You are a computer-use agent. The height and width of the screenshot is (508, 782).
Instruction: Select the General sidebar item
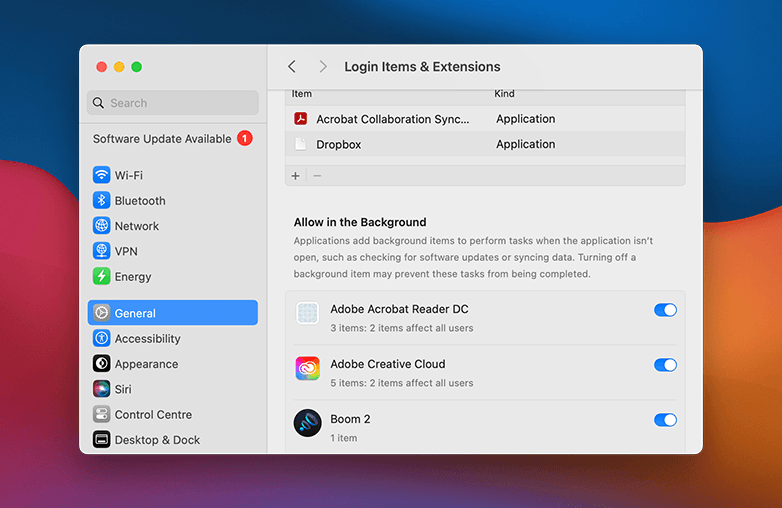tap(173, 313)
